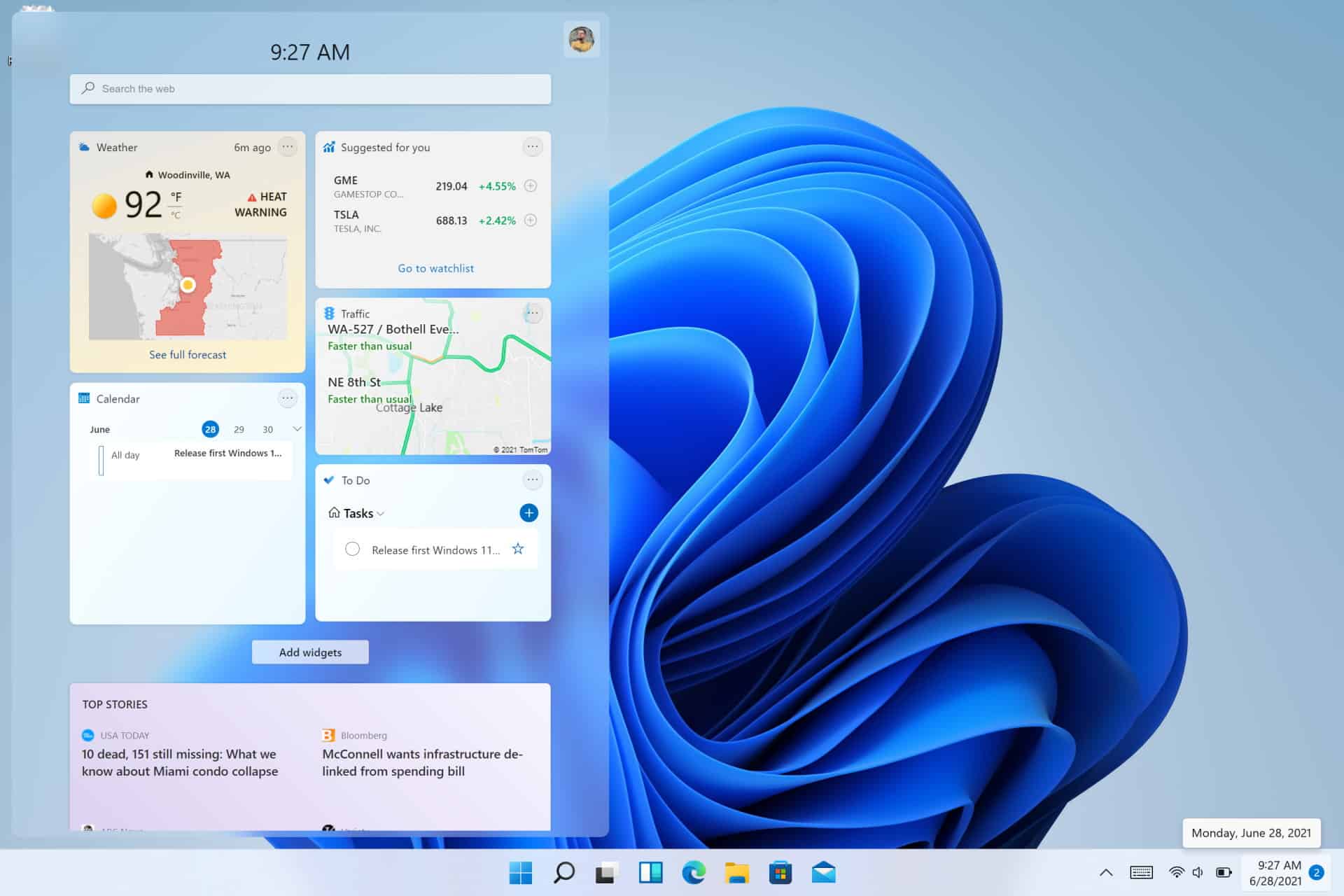Viewport: 1344px width, 896px height.
Task: Click the Go to watchlist link
Action: [434, 267]
